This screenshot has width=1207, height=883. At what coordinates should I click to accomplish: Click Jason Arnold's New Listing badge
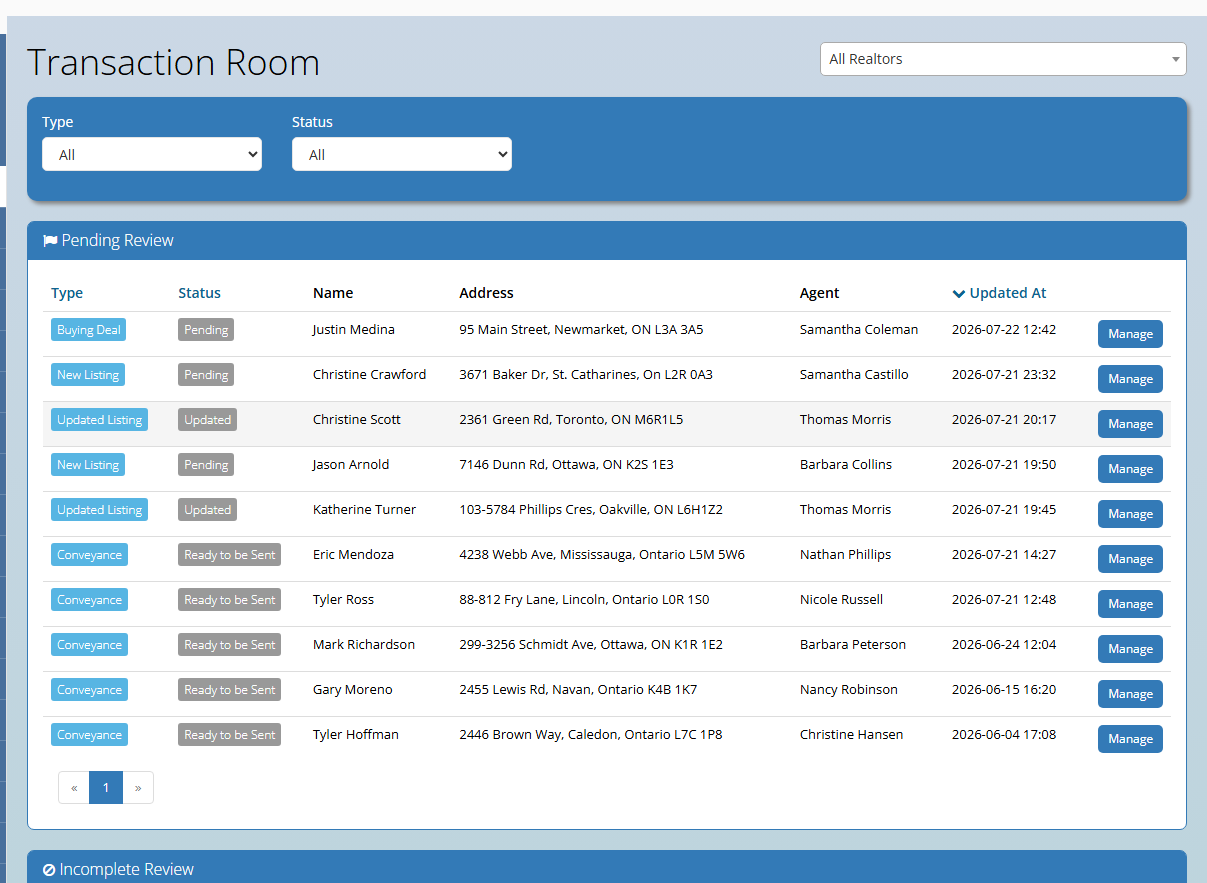point(88,465)
